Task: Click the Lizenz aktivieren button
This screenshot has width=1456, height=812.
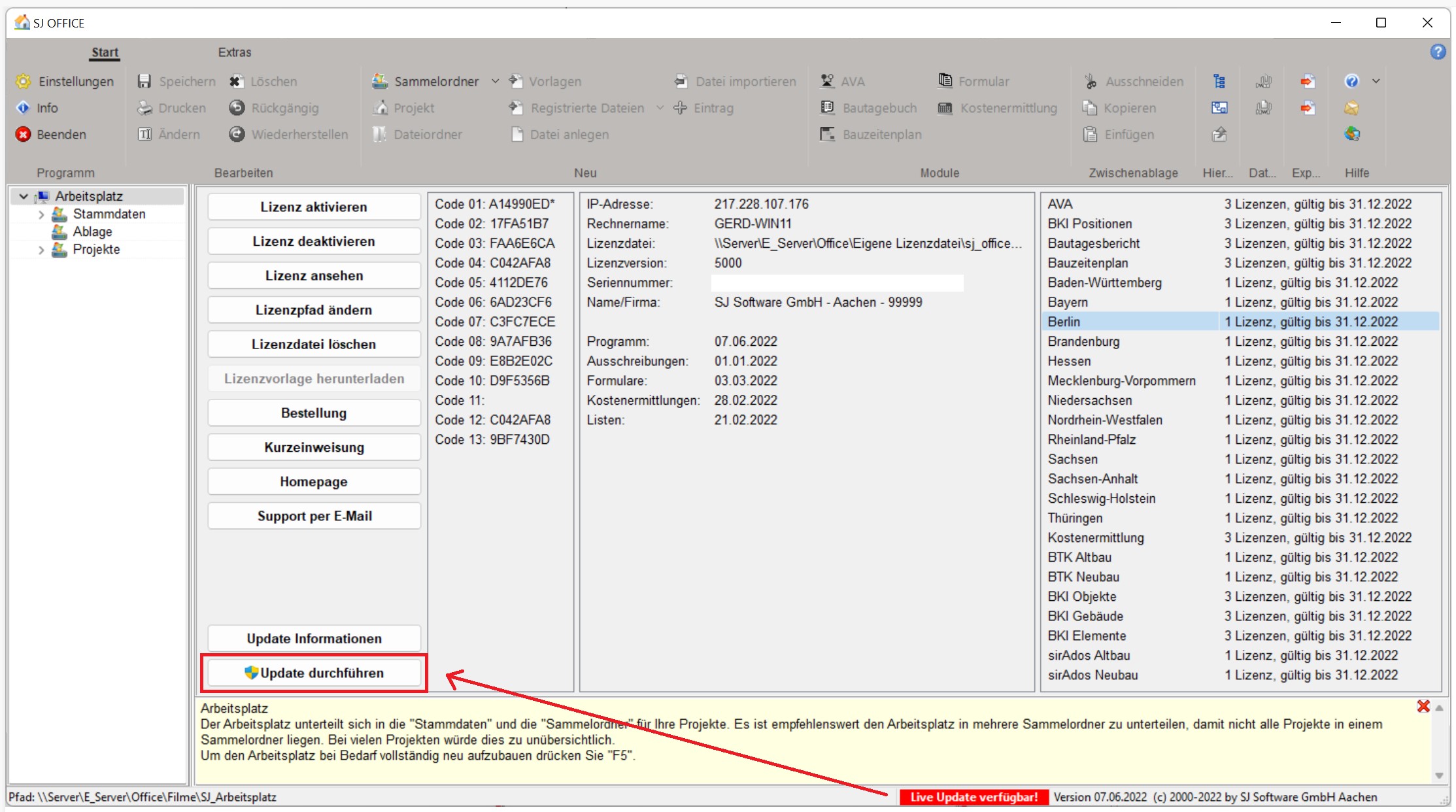Action: pos(314,207)
